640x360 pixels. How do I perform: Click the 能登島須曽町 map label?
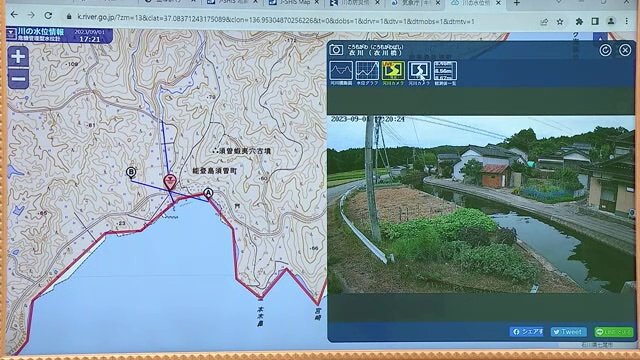coord(214,171)
